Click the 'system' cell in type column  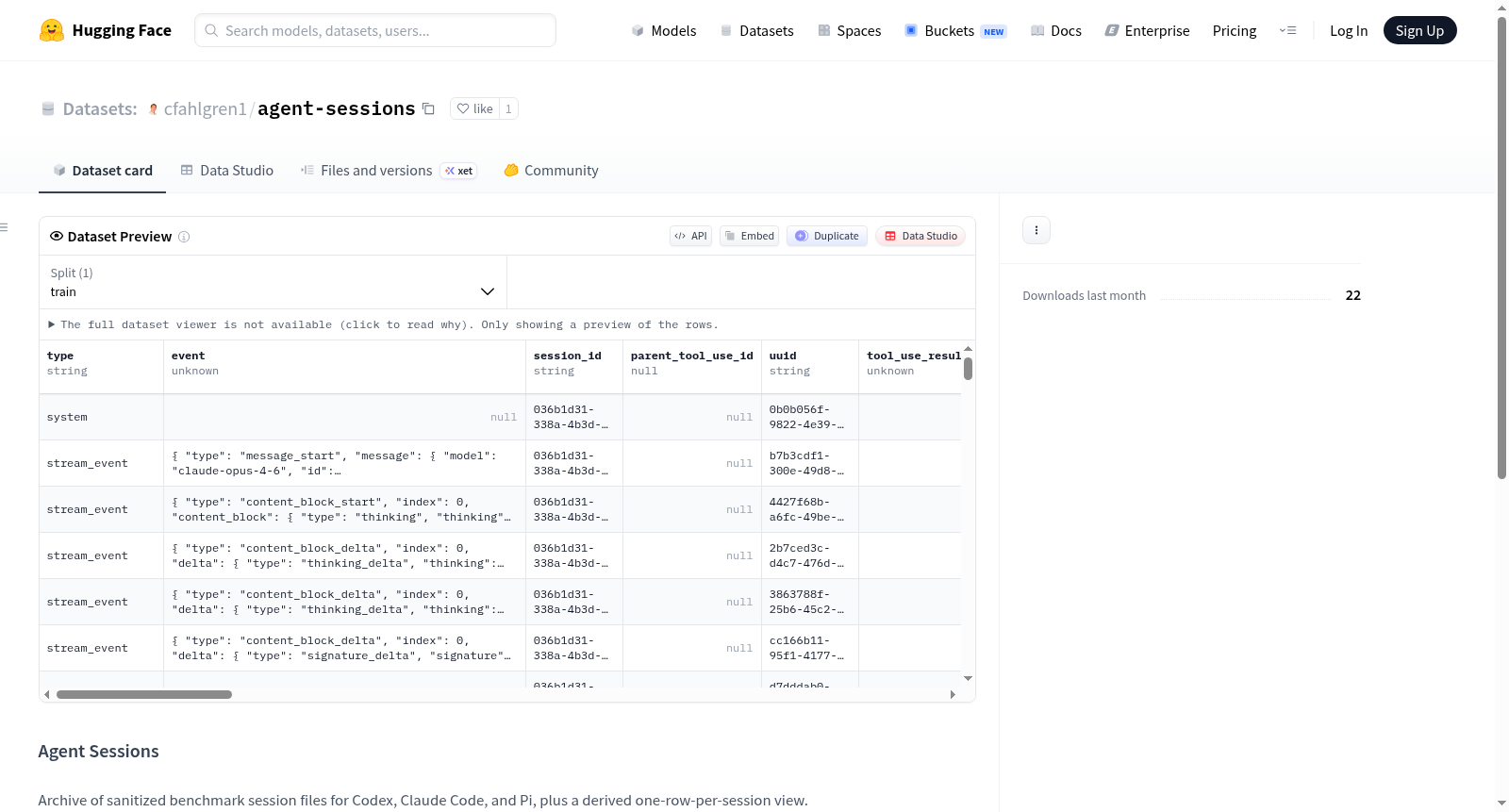pyautogui.click(x=101, y=417)
